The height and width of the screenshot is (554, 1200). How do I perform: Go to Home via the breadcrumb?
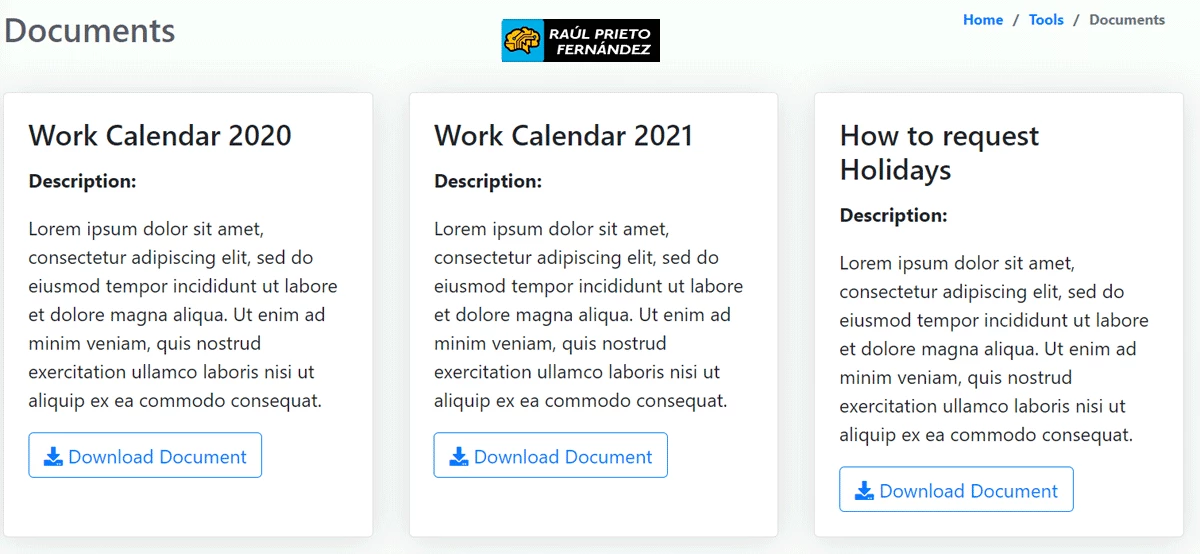[982, 20]
